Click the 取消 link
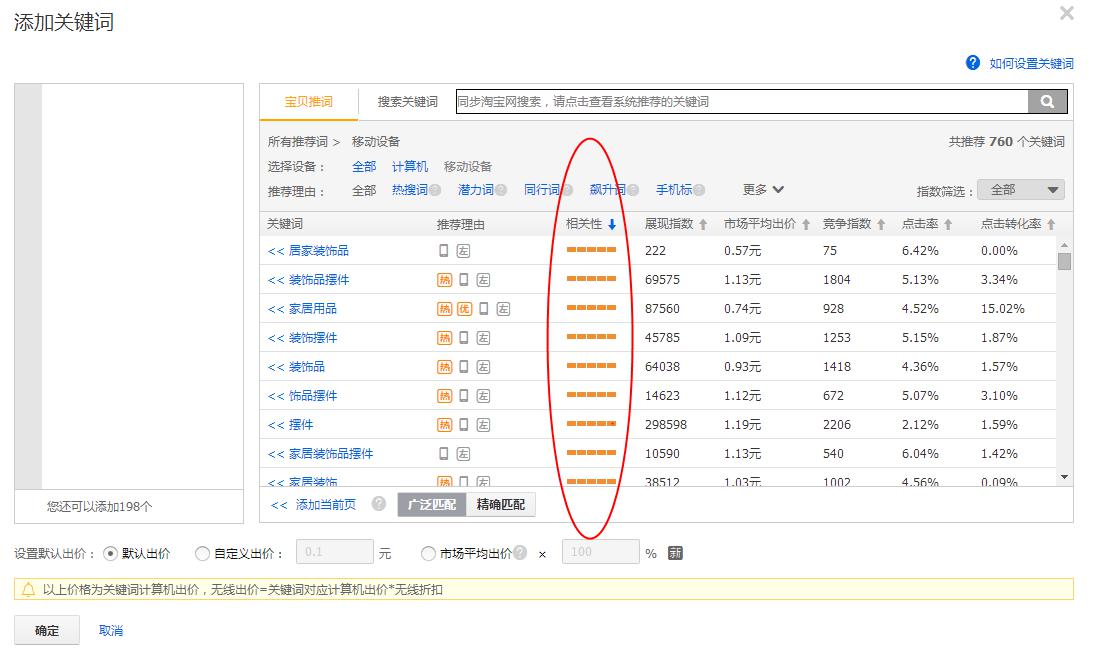The height and width of the screenshot is (667, 1094). tap(111, 631)
